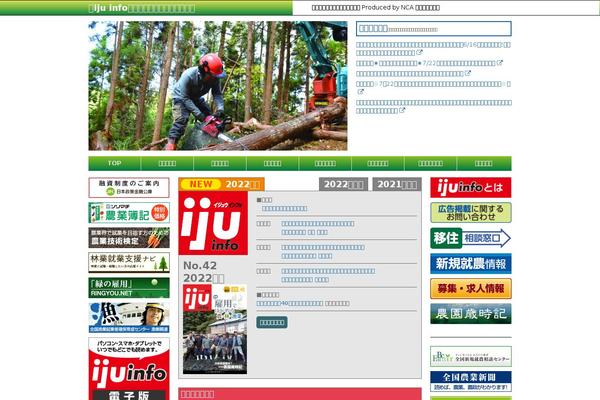This screenshot has height=400, width=600.
Task: Switch to the gray 2021 issue tab
Action: (397, 184)
